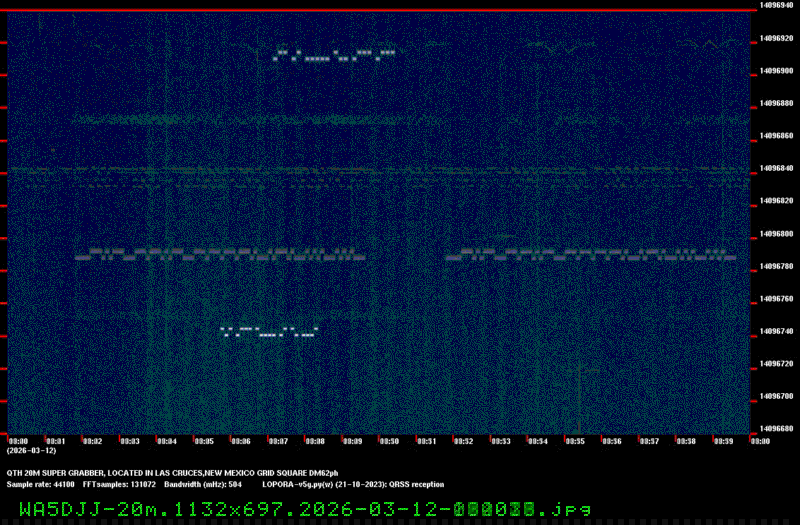The image size is (800, 525).
Task: Click the 14096740 frequency label
Action: point(777,331)
